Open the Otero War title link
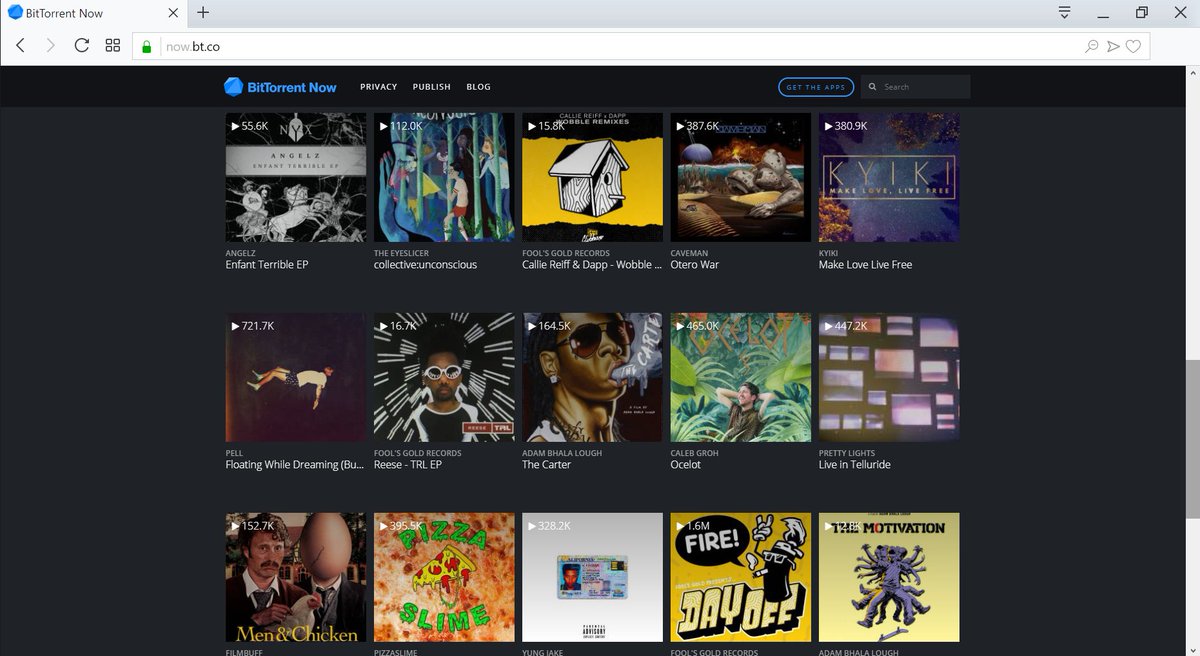The image size is (1200, 656). coord(695,265)
